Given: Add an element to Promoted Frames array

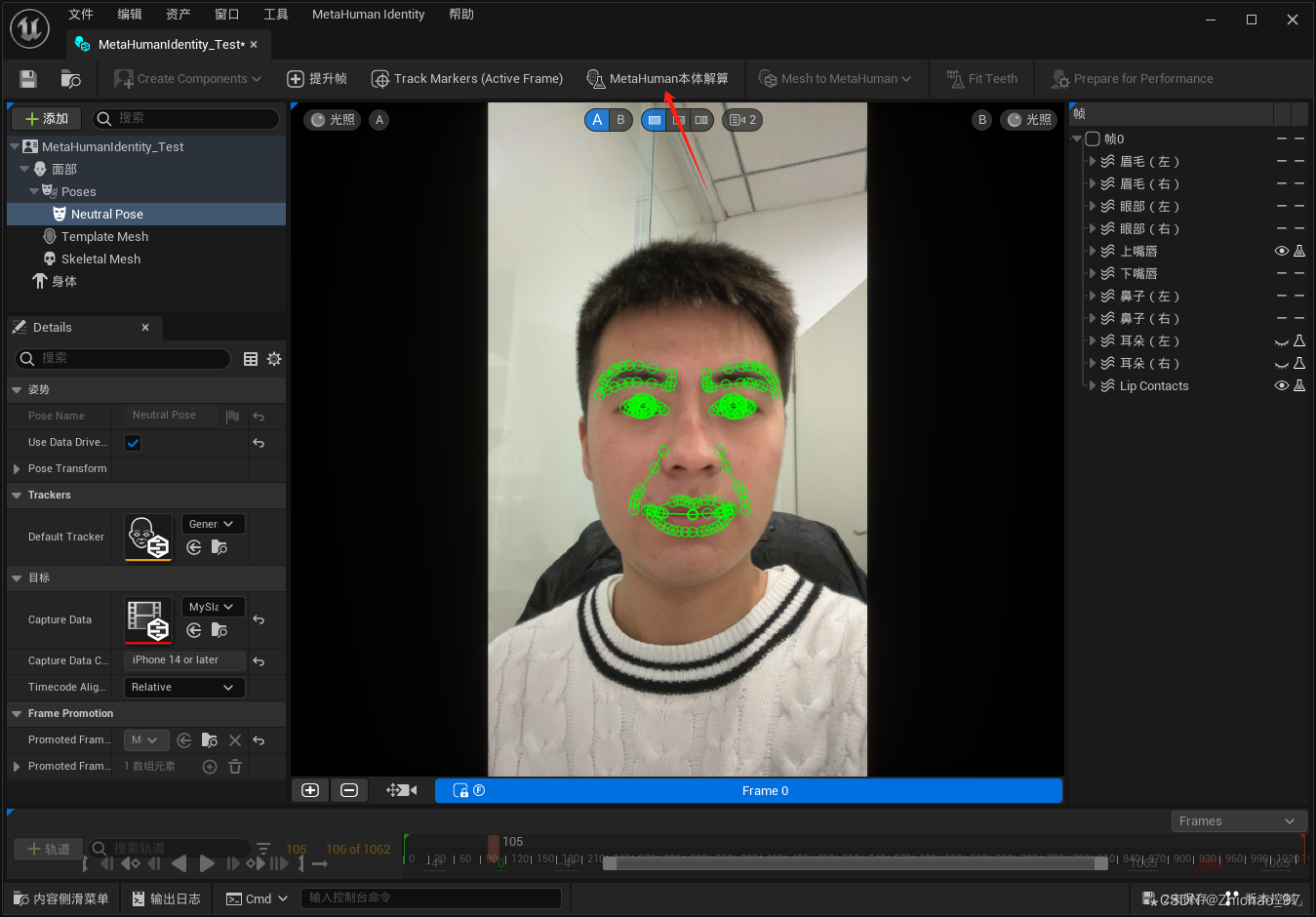Looking at the screenshot, I should [x=210, y=767].
